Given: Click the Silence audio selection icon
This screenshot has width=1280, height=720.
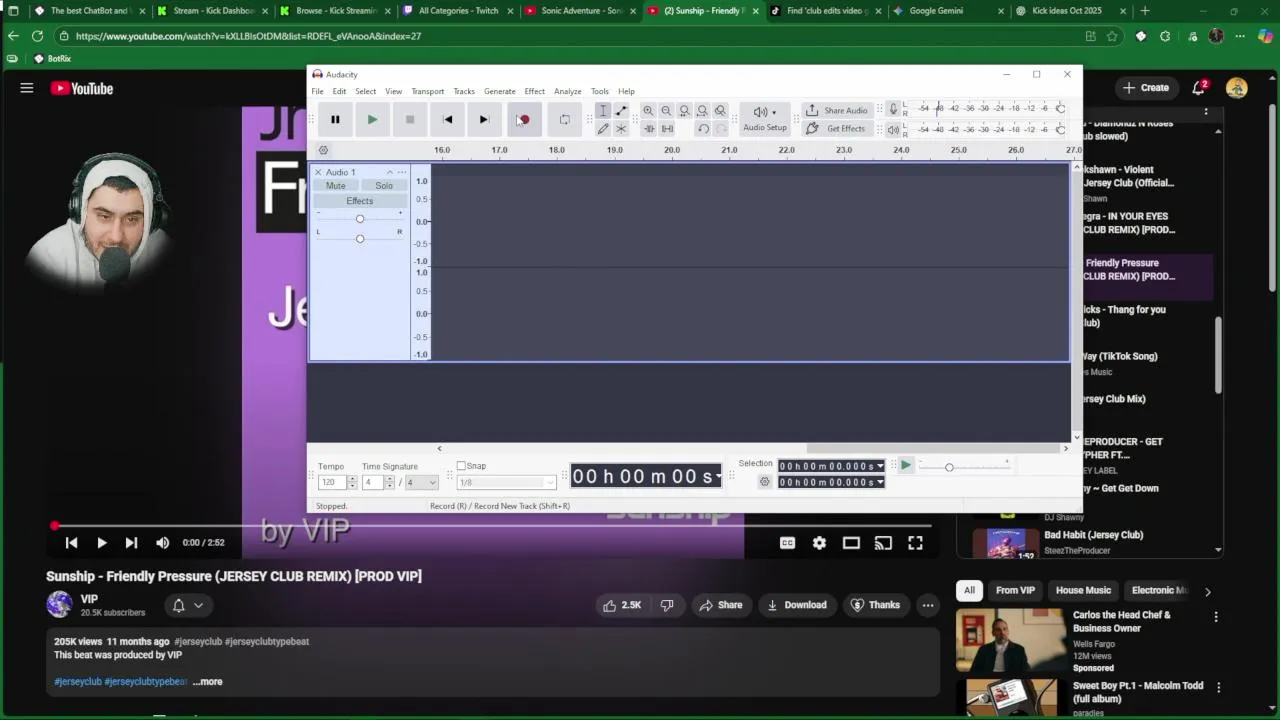Looking at the screenshot, I should point(667,129).
